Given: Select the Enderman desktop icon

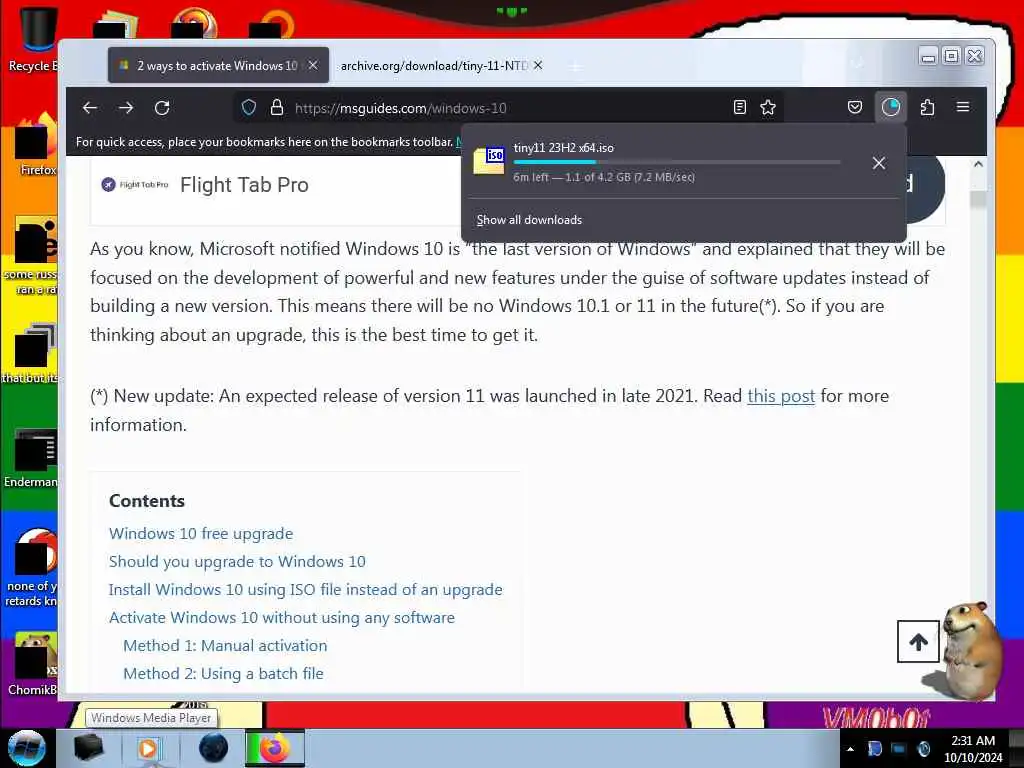Looking at the screenshot, I should 31,458.
